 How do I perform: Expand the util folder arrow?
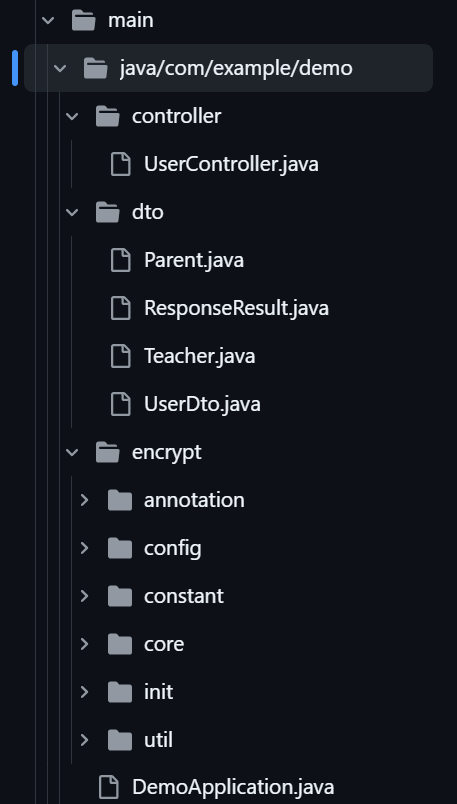[85, 740]
